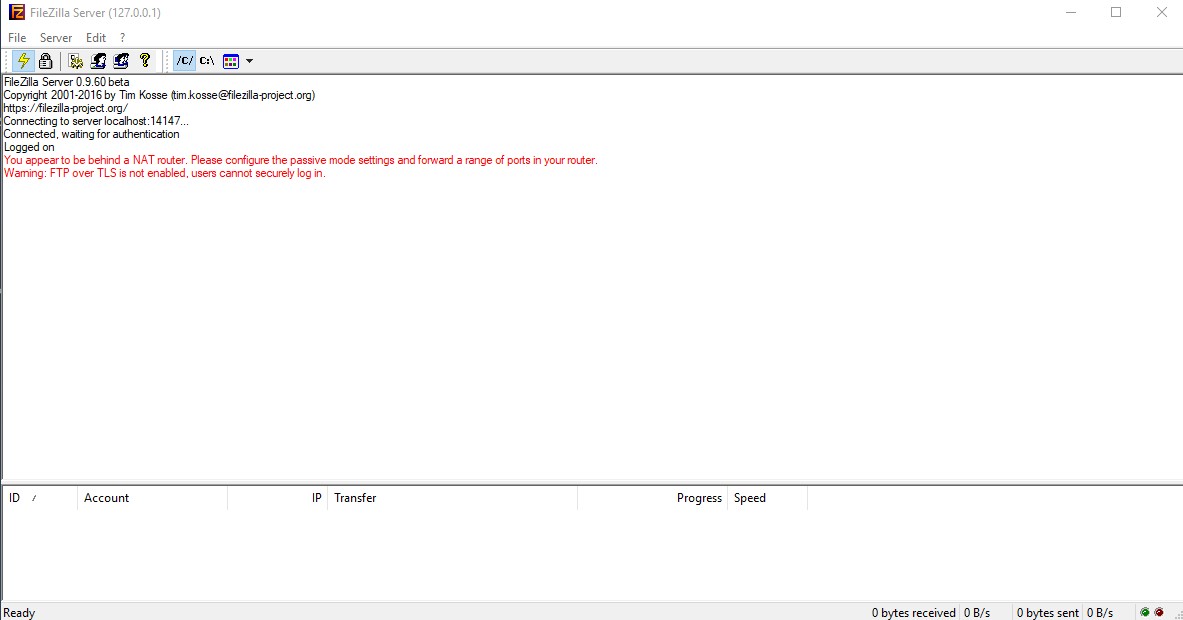Viewport: 1183px width, 620px height.
Task: Switch to /C/ path display format
Action: [185, 61]
